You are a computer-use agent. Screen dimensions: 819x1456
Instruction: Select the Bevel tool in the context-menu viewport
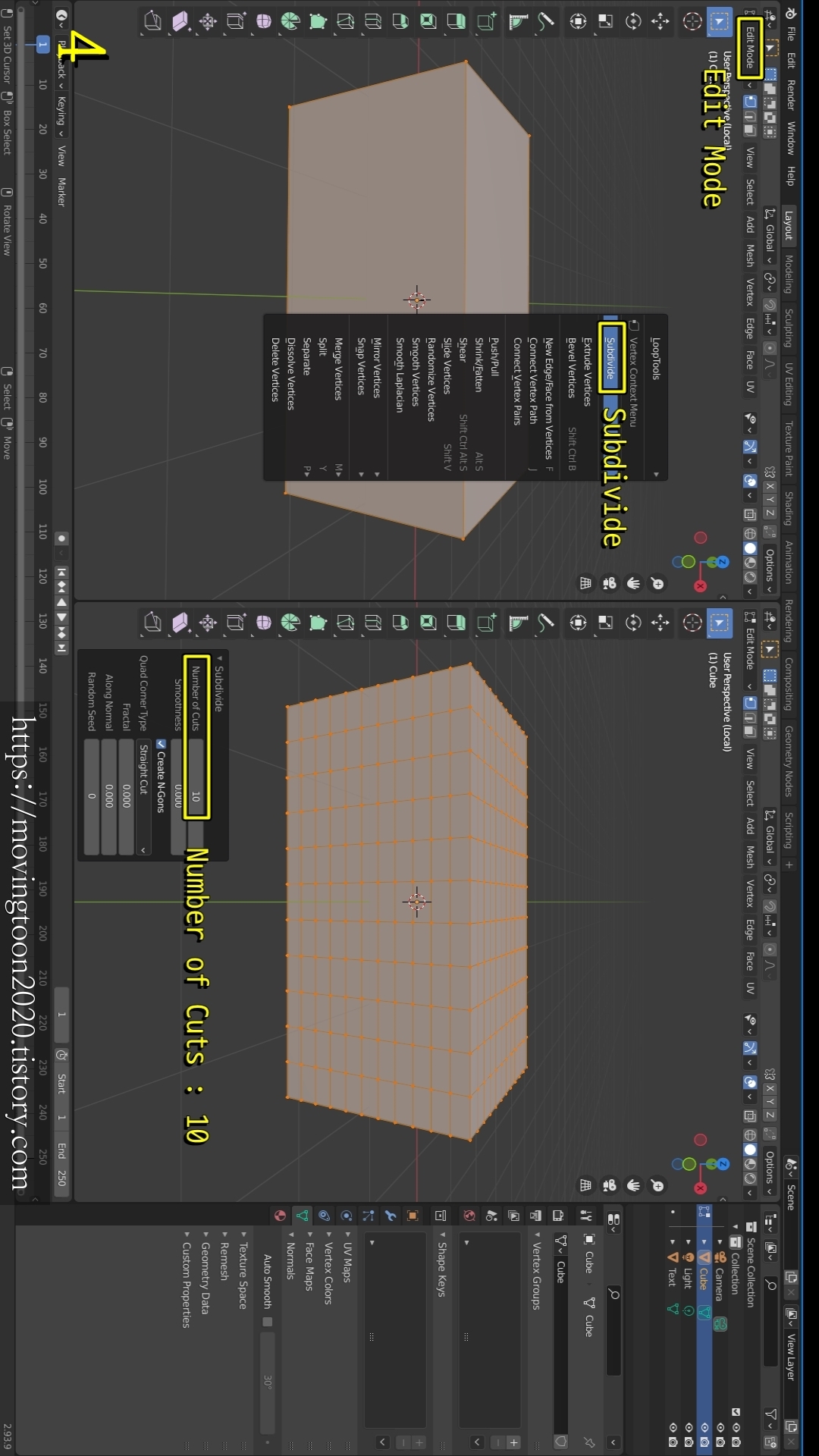401,21
